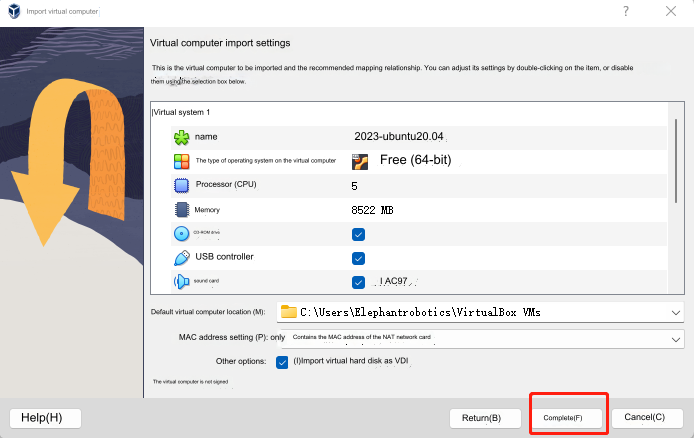Toggle Import virtual hard disk as VDI
Screen dimensions: 694x438
[x=282, y=361]
